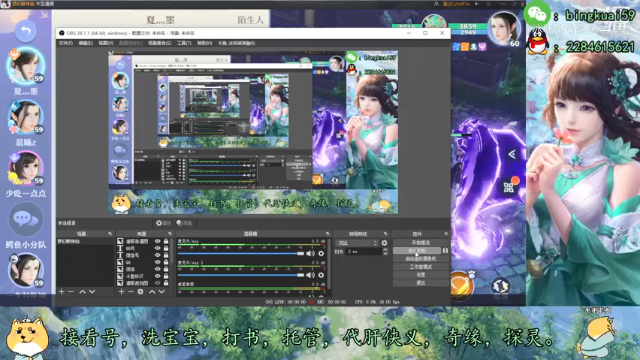The width and height of the screenshot is (640, 360).
Task: Click the 设置 Settings button in controls
Action: (x=421, y=275)
